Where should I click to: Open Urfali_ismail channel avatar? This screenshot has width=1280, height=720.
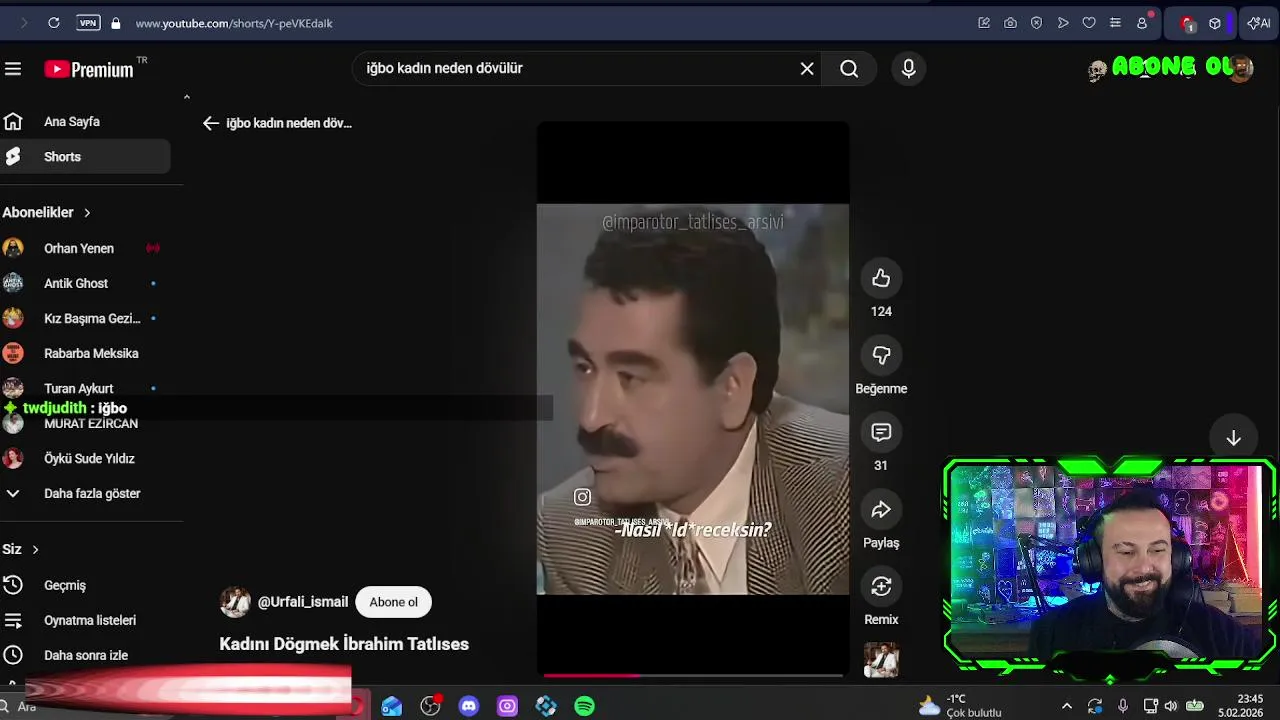(x=235, y=602)
